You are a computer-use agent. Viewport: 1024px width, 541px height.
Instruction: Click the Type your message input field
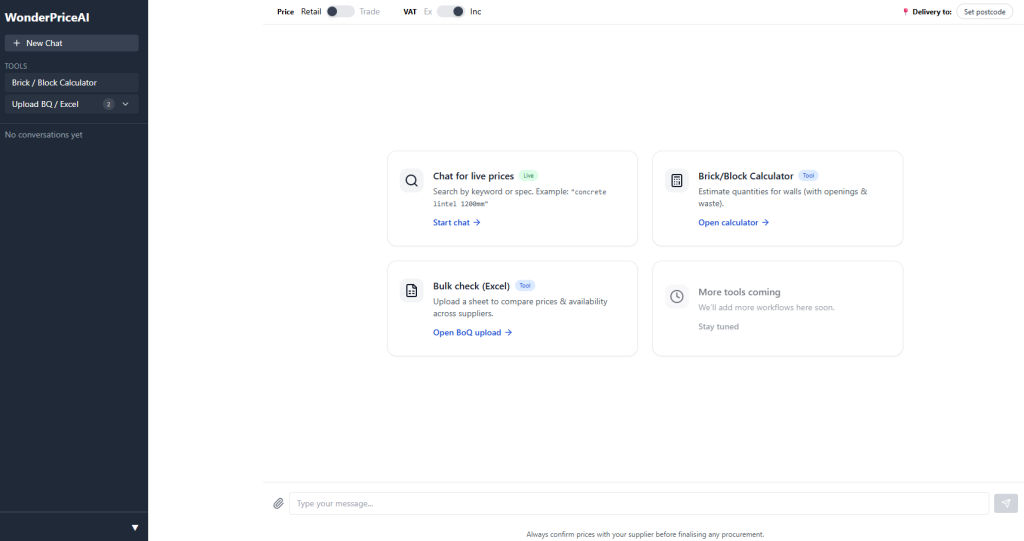pyautogui.click(x=638, y=504)
